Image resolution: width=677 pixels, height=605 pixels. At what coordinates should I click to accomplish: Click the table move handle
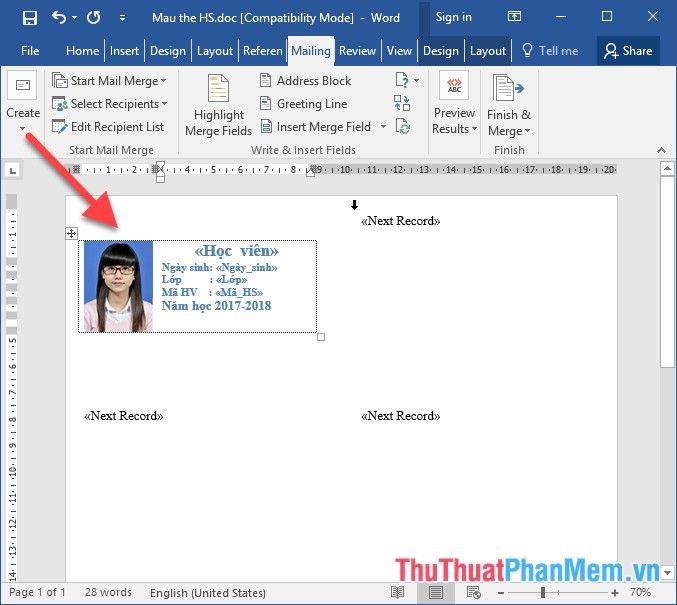[71, 233]
